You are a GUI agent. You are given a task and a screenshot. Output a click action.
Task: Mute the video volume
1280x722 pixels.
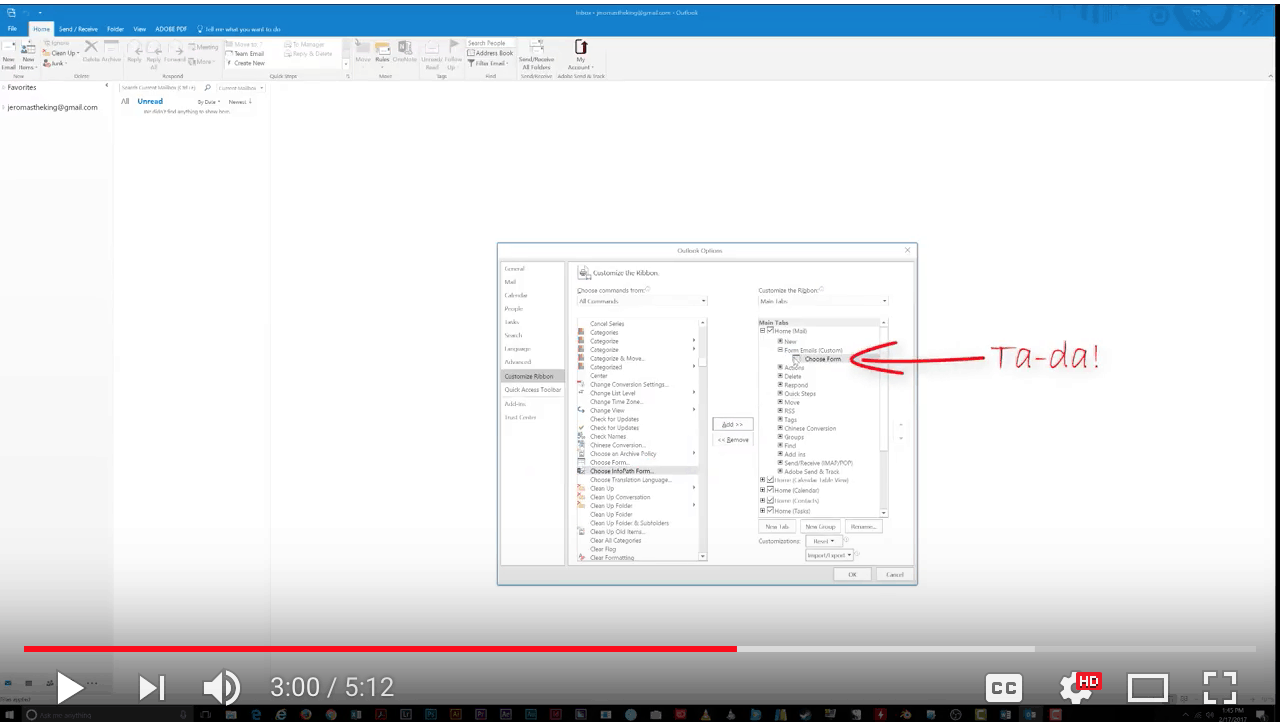tap(221, 687)
